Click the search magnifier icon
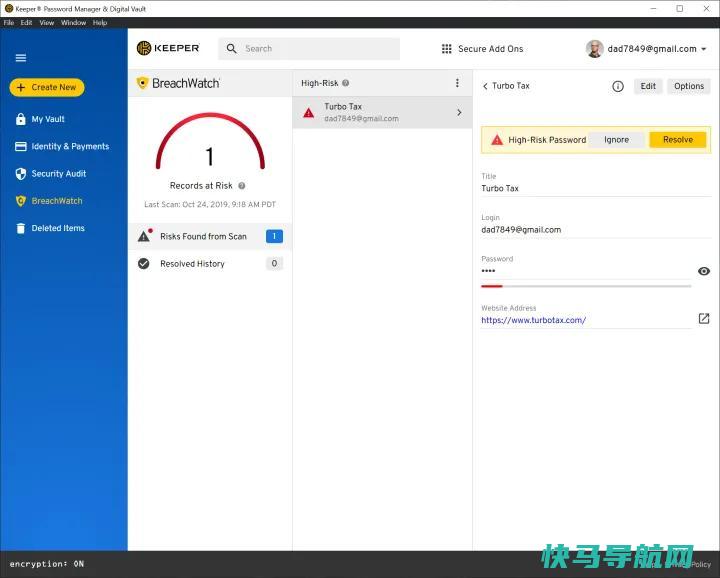Image resolution: width=720 pixels, height=578 pixels. pos(232,49)
